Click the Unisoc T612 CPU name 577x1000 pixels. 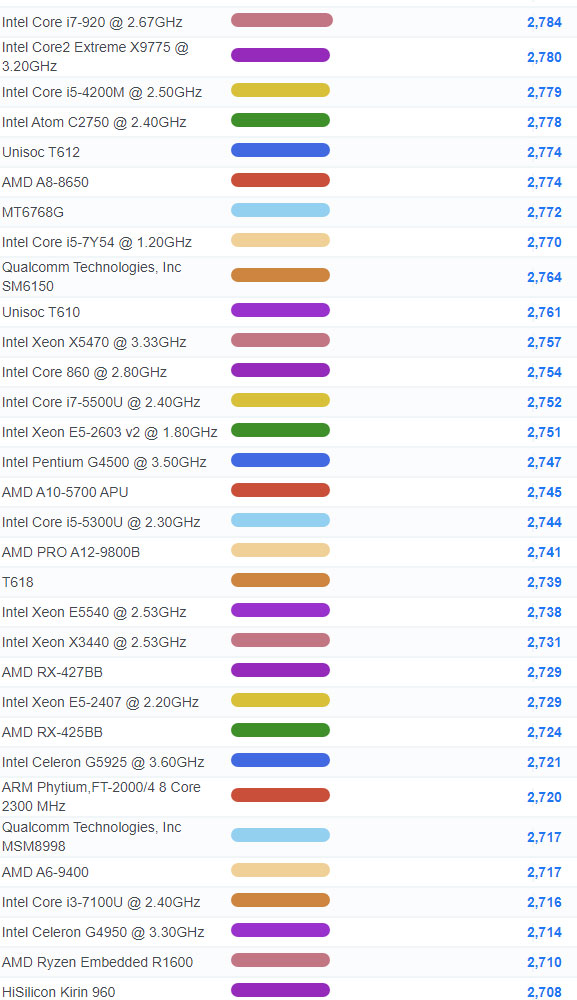[41, 152]
